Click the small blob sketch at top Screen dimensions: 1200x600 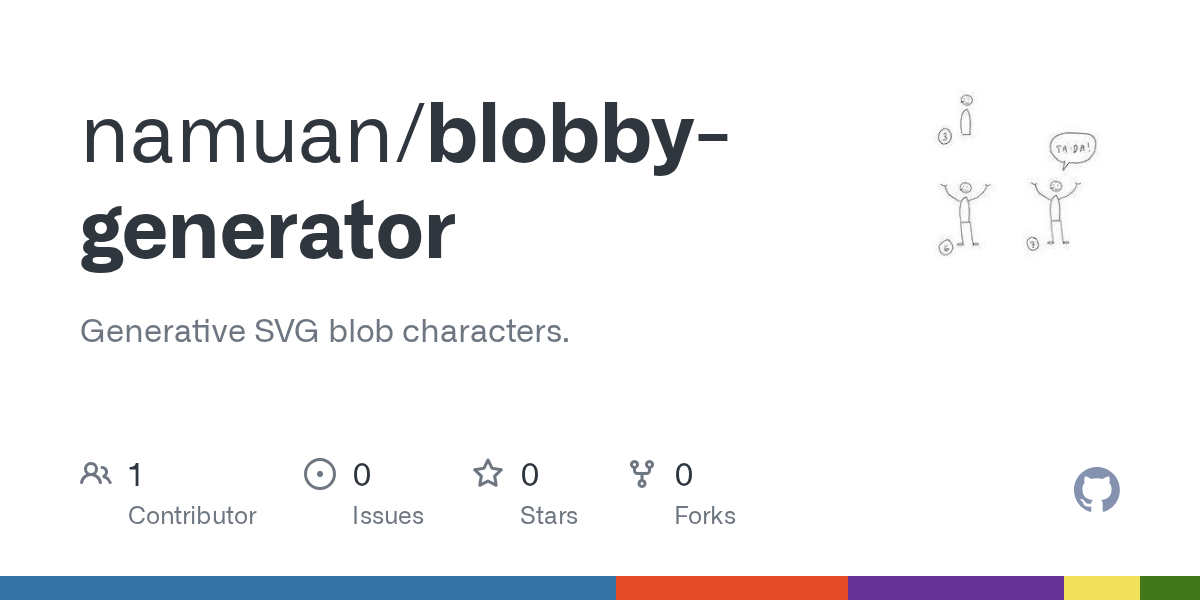tap(965, 116)
